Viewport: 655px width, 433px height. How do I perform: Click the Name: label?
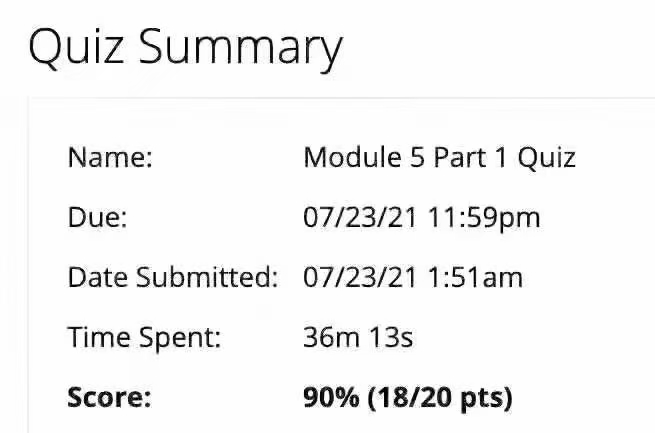[110, 158]
